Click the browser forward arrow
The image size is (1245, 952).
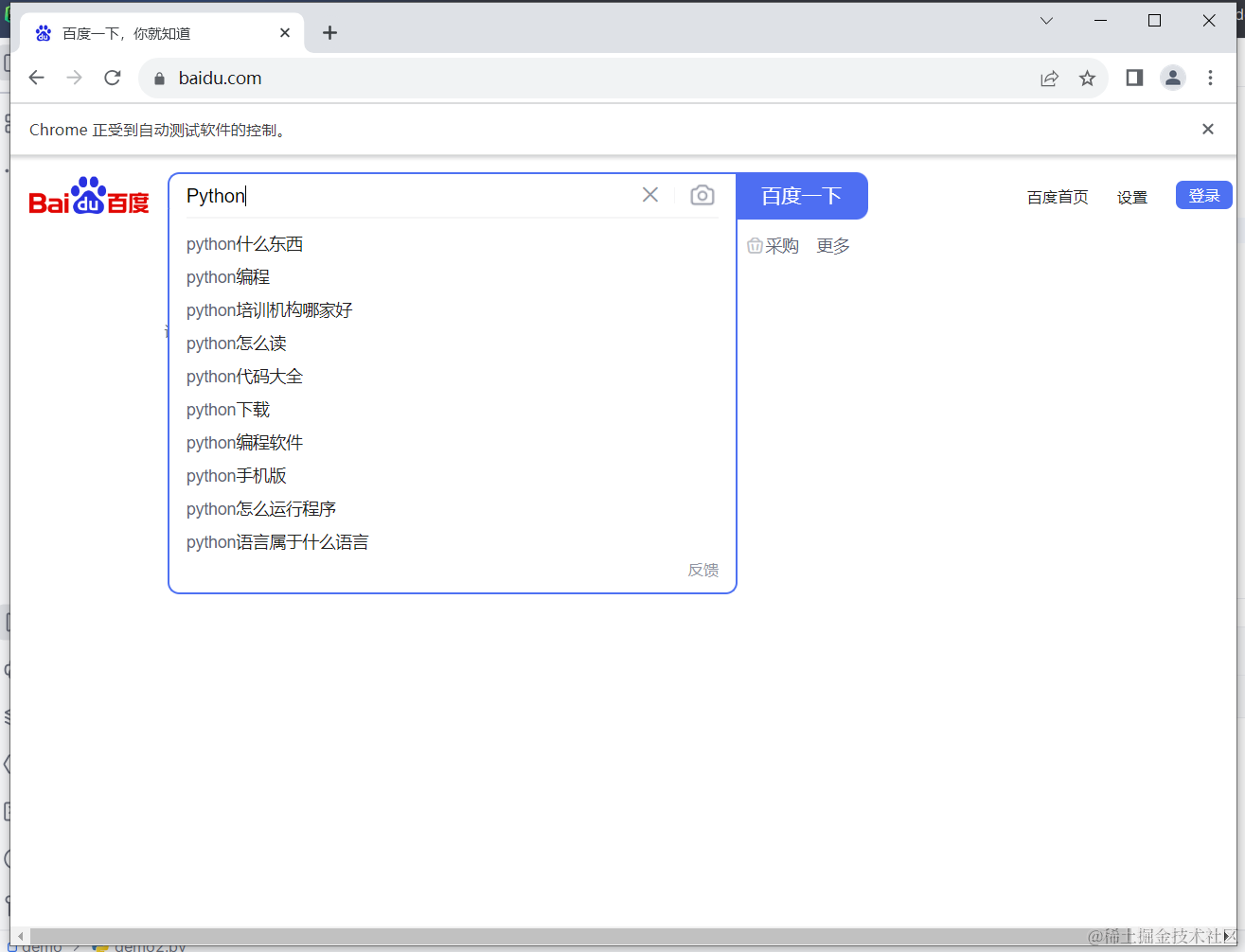pyautogui.click(x=74, y=78)
